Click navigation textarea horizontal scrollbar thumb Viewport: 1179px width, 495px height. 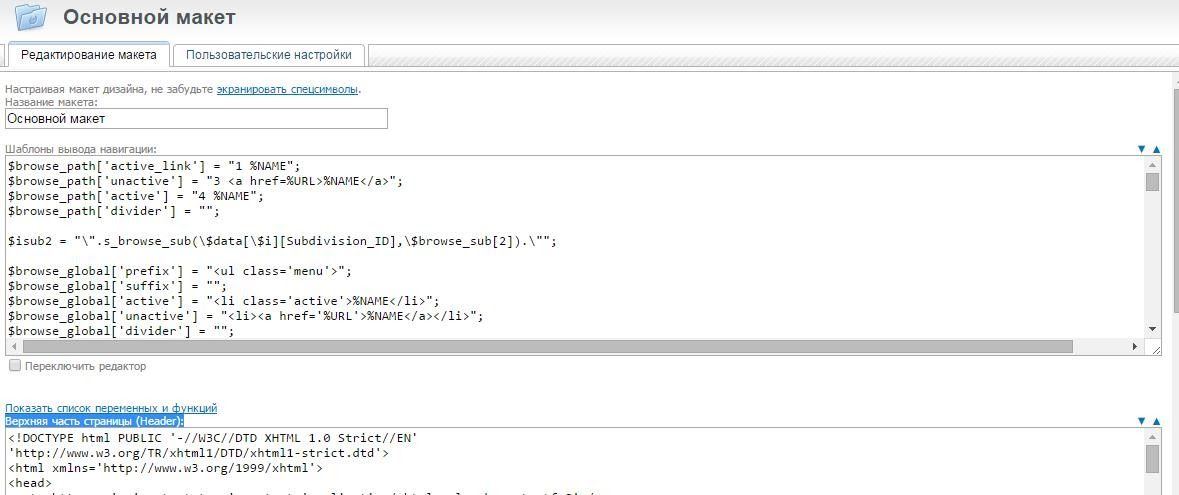pyautogui.click(x=547, y=346)
